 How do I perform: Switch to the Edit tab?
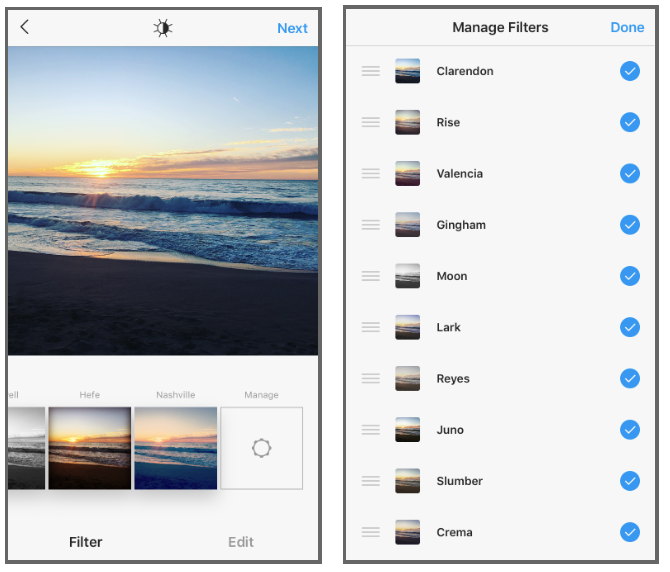(241, 542)
